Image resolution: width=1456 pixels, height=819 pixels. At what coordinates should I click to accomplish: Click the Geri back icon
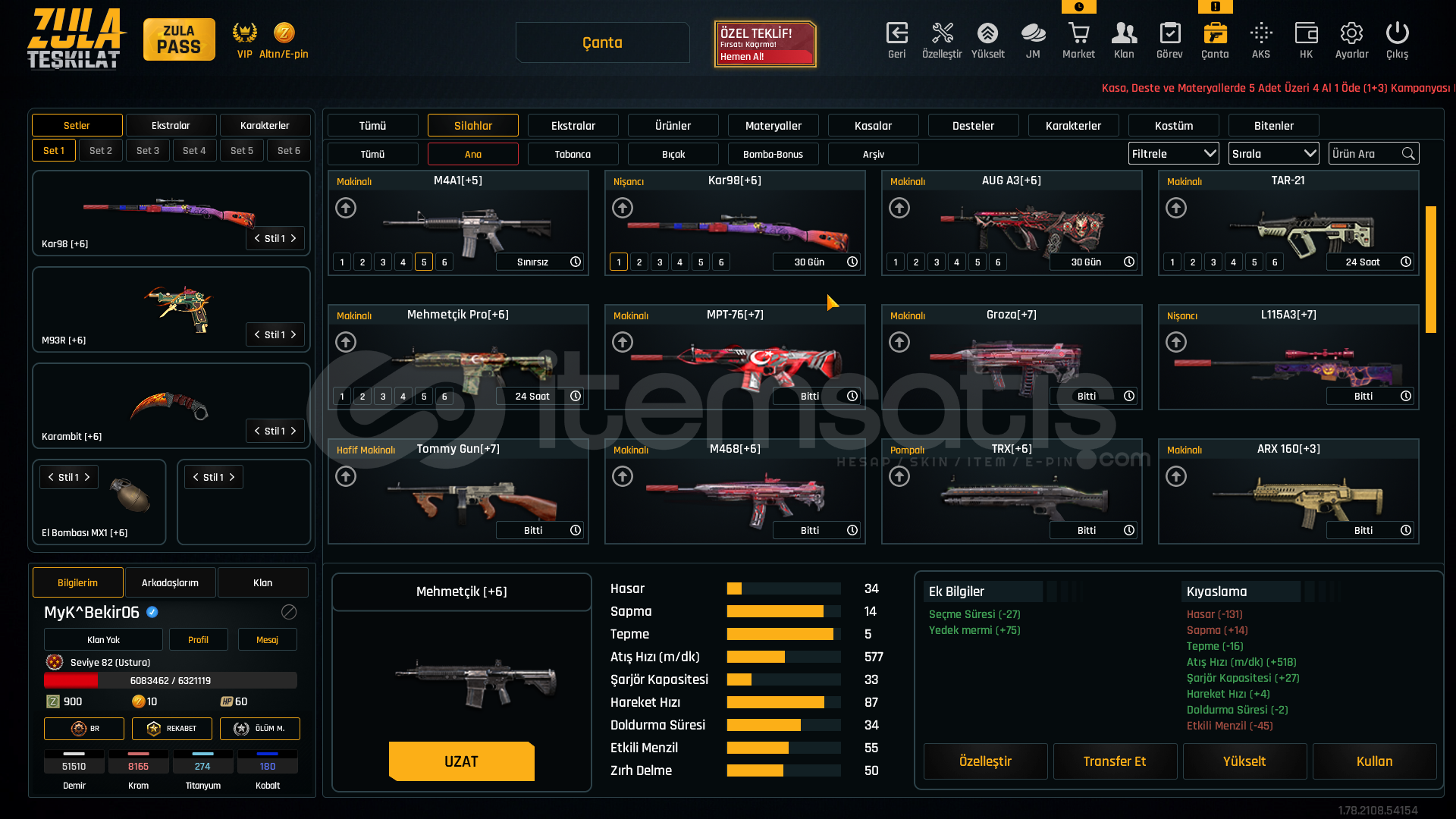click(x=897, y=33)
